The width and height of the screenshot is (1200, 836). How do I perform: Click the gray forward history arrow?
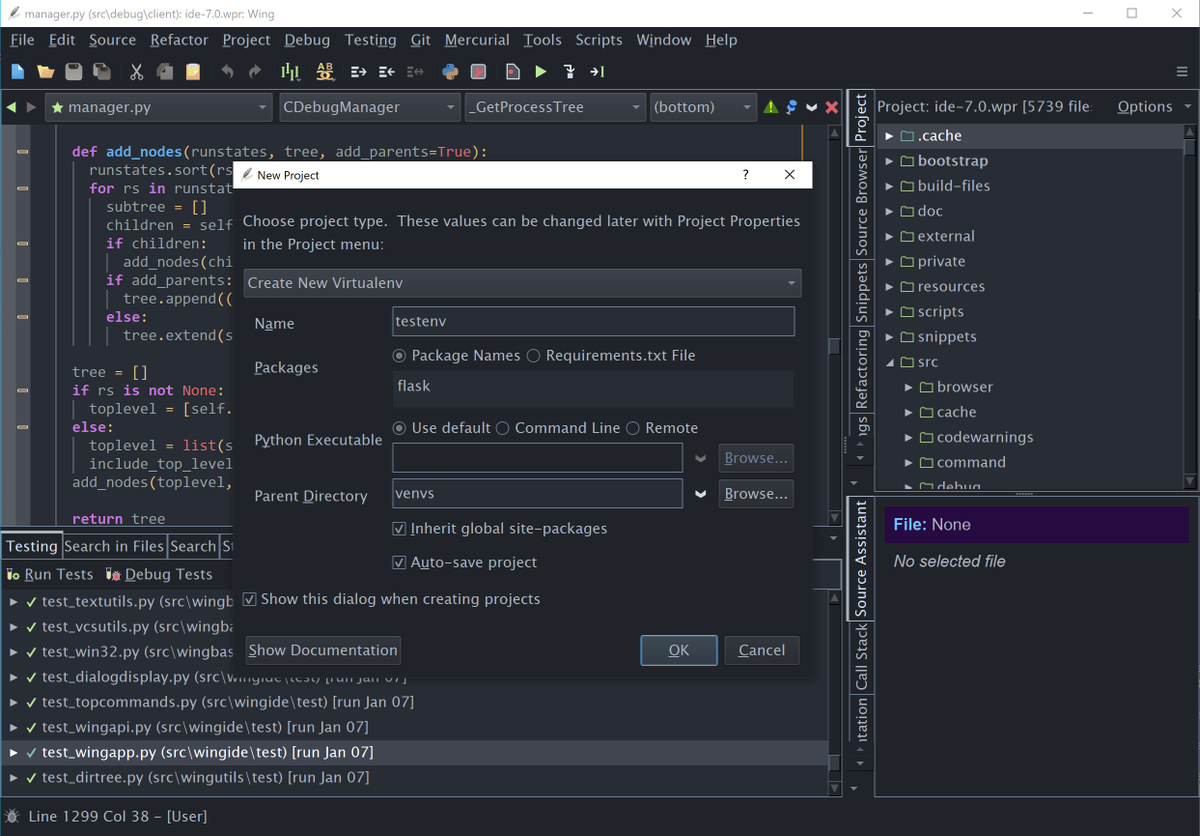(x=32, y=107)
